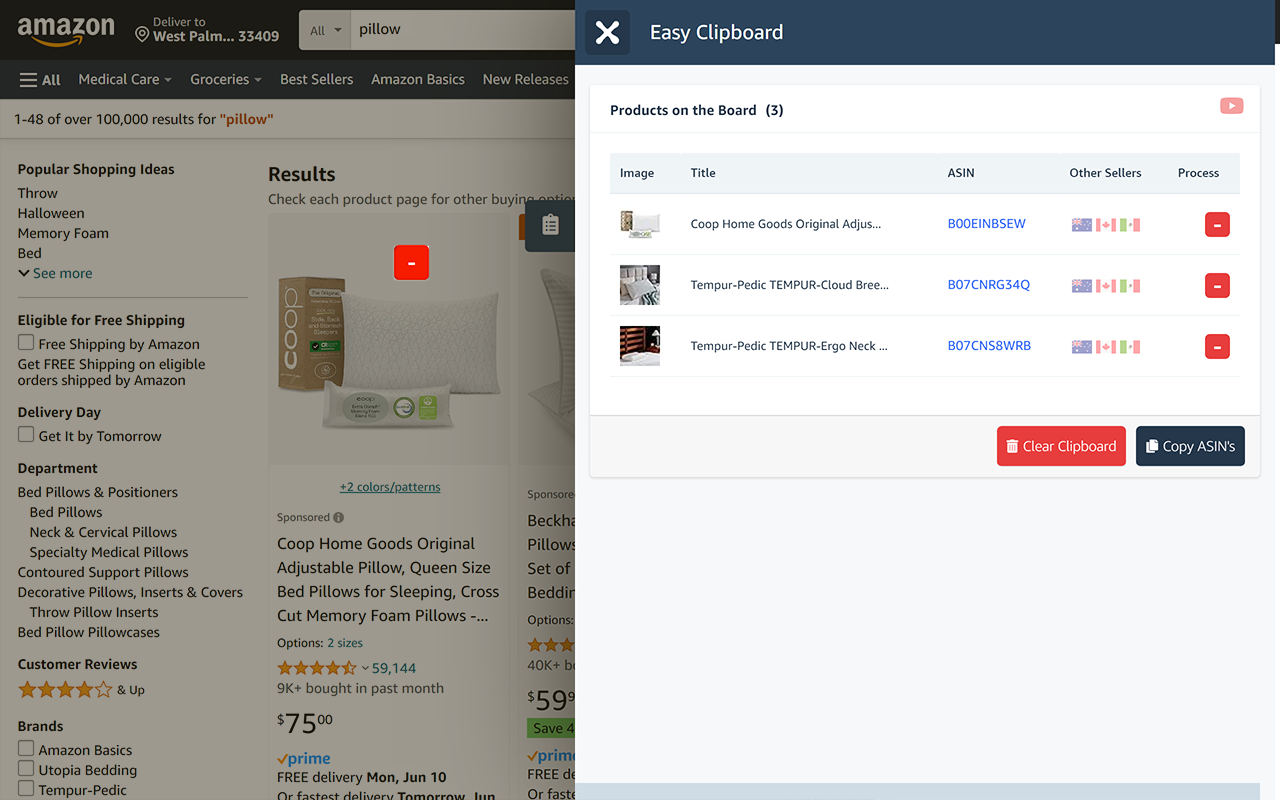
Task: Open the Throw Pillow Inserts department
Action: [x=94, y=612]
